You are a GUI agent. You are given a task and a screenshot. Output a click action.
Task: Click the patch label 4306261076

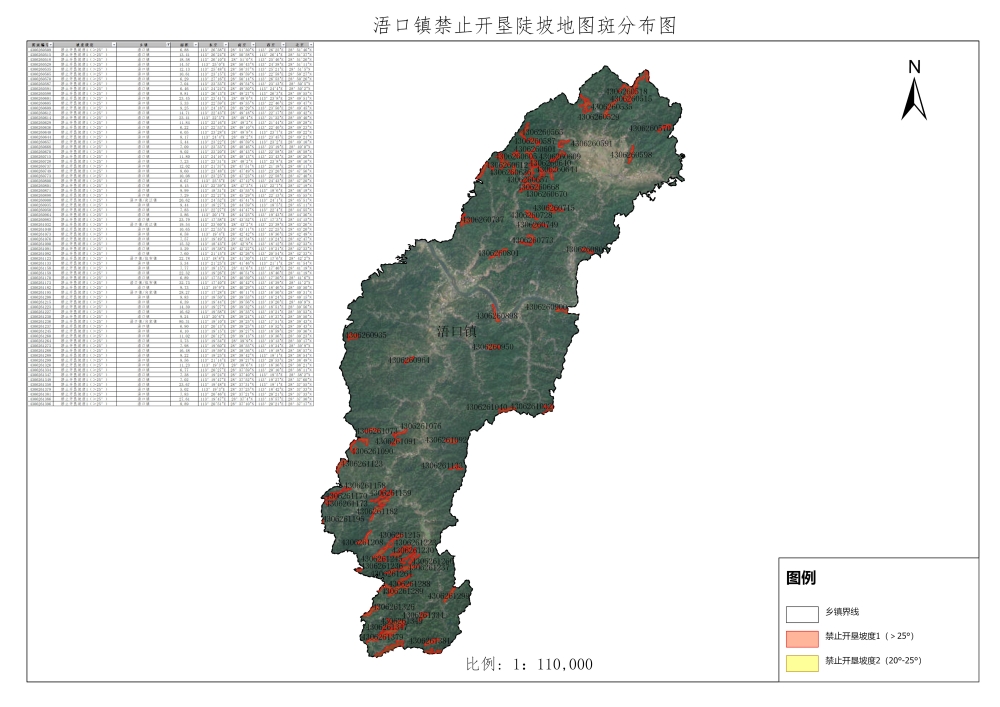[x=420, y=426]
